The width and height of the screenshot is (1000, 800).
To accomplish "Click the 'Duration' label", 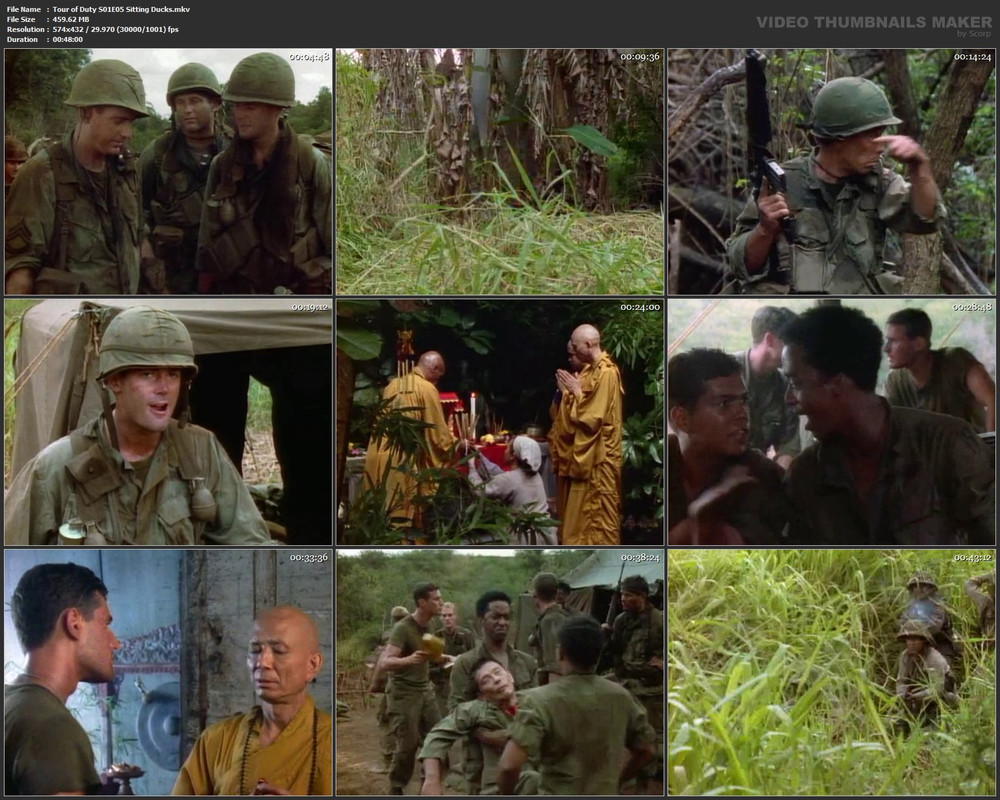I will click(x=22, y=40).
